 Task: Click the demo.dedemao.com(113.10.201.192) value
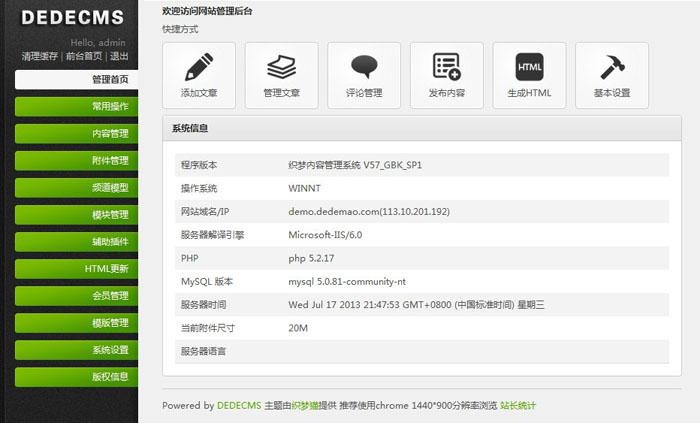369,212
